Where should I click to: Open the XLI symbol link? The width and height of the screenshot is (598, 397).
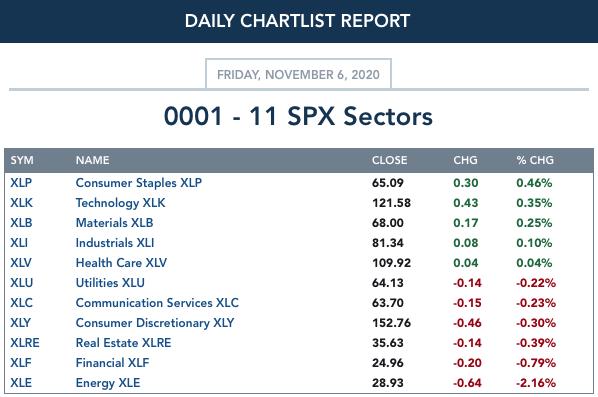tap(19, 243)
